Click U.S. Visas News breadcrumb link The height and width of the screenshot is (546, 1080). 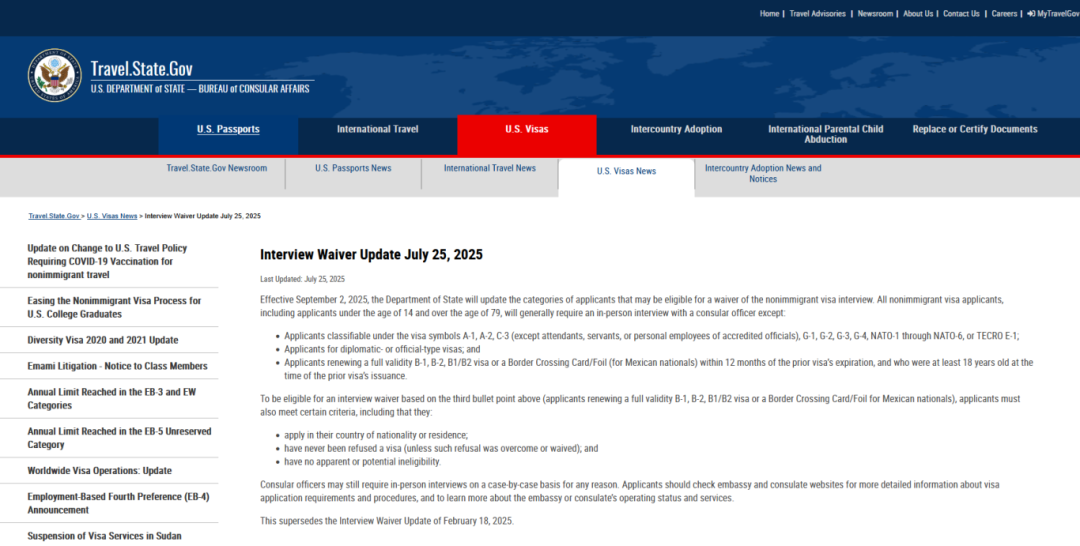(x=112, y=216)
